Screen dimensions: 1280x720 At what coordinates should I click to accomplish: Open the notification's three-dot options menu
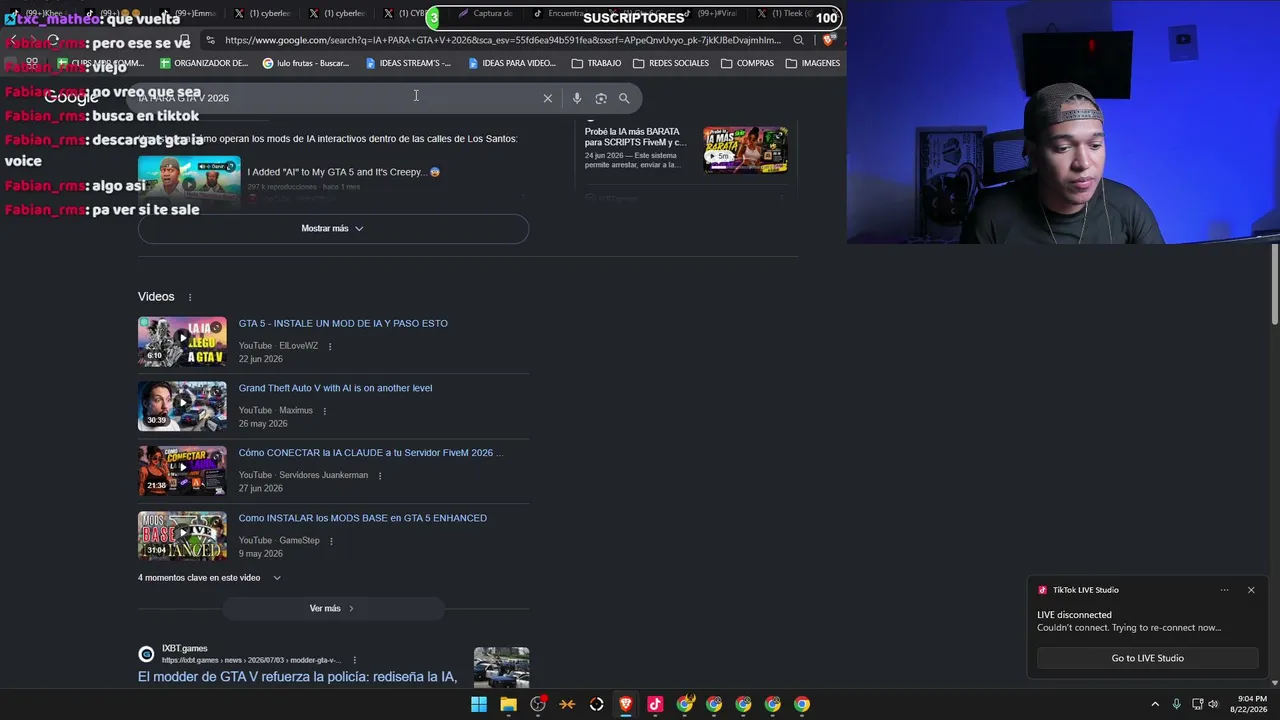[1224, 590]
